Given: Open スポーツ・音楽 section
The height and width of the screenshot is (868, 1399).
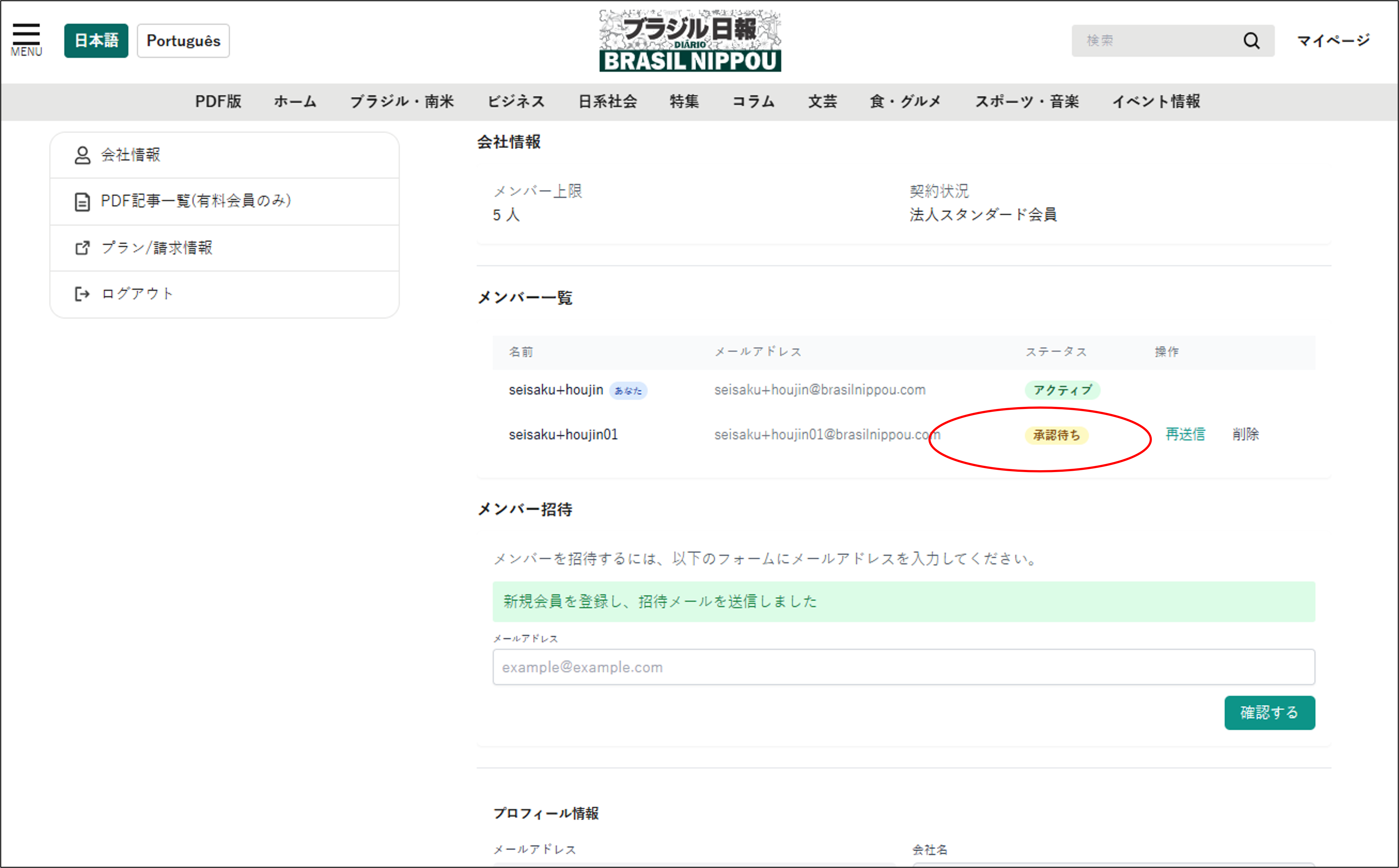Looking at the screenshot, I should click(x=1027, y=102).
